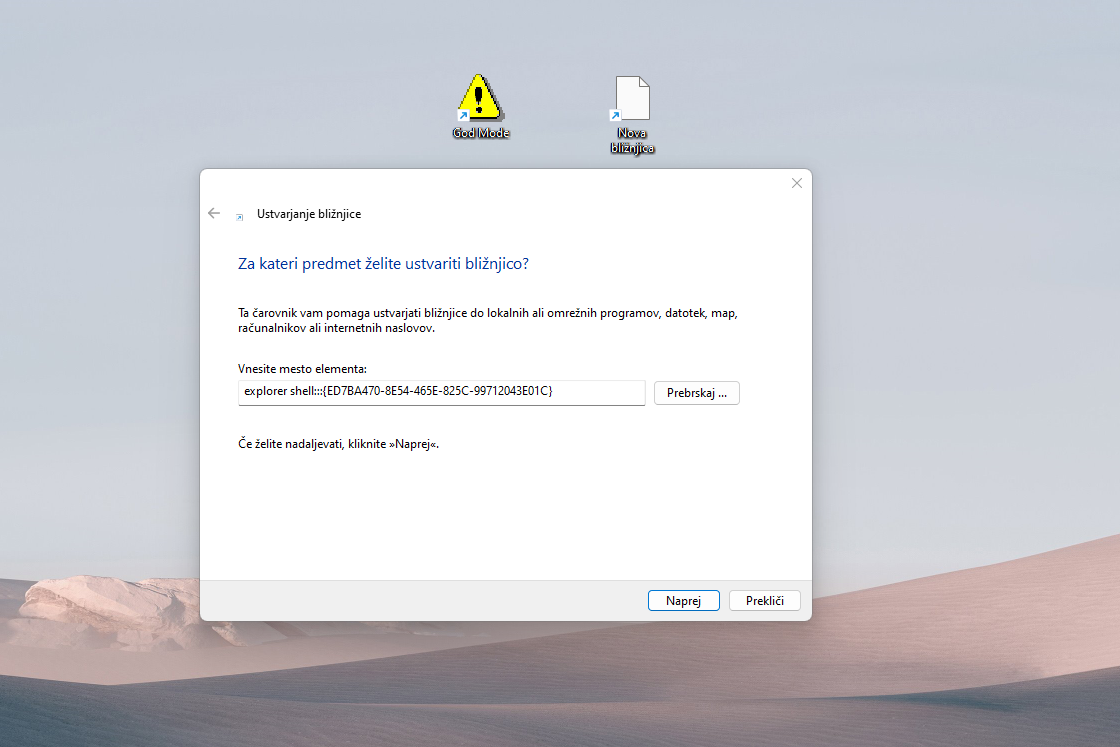Click the Ta čarovnik vam pomaga description paragraph
The width and height of the screenshot is (1120, 747).
tap(488, 321)
